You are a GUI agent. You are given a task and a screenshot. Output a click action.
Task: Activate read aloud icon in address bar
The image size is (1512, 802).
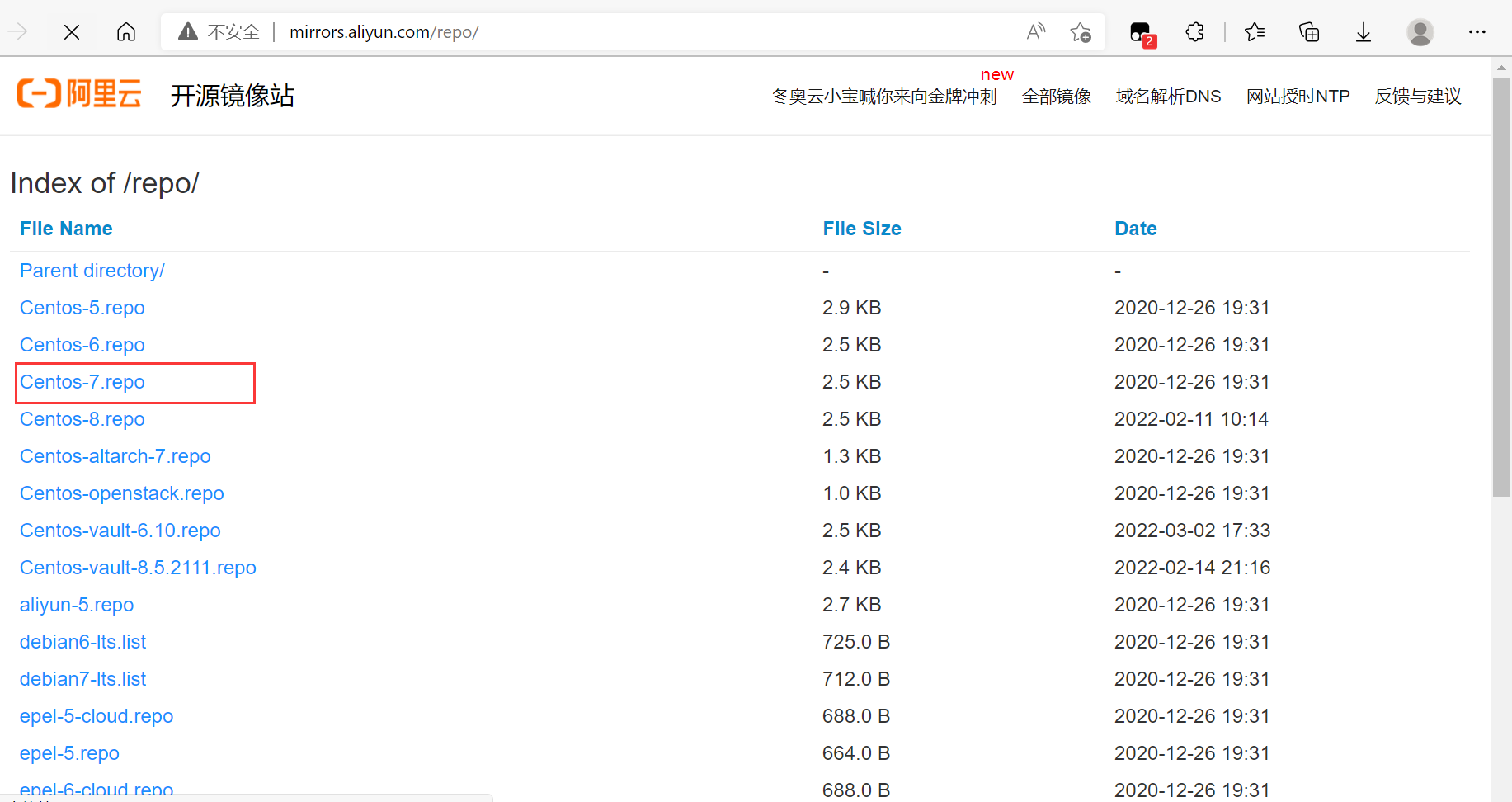pos(1036,32)
